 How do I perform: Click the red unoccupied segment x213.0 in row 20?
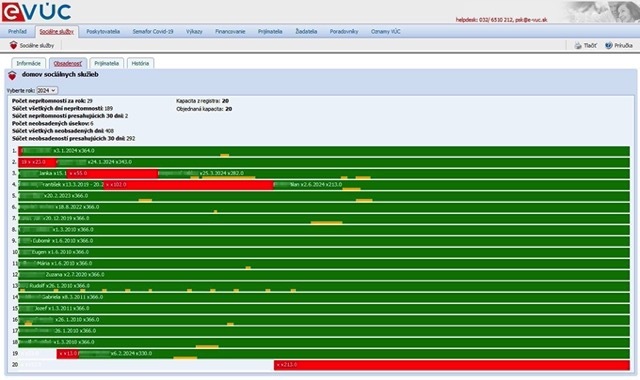point(452,365)
